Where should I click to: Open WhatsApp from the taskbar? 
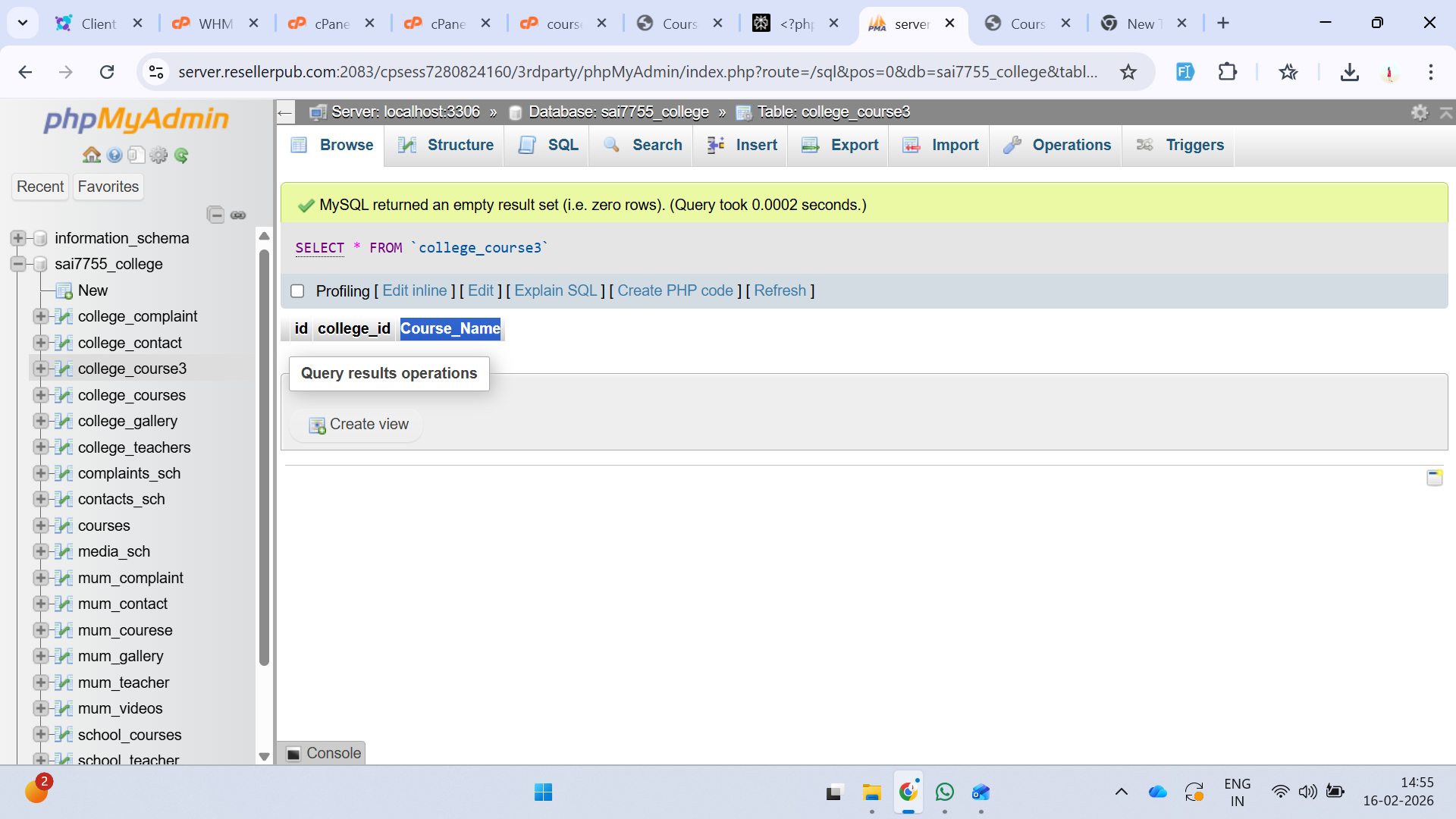[945, 792]
